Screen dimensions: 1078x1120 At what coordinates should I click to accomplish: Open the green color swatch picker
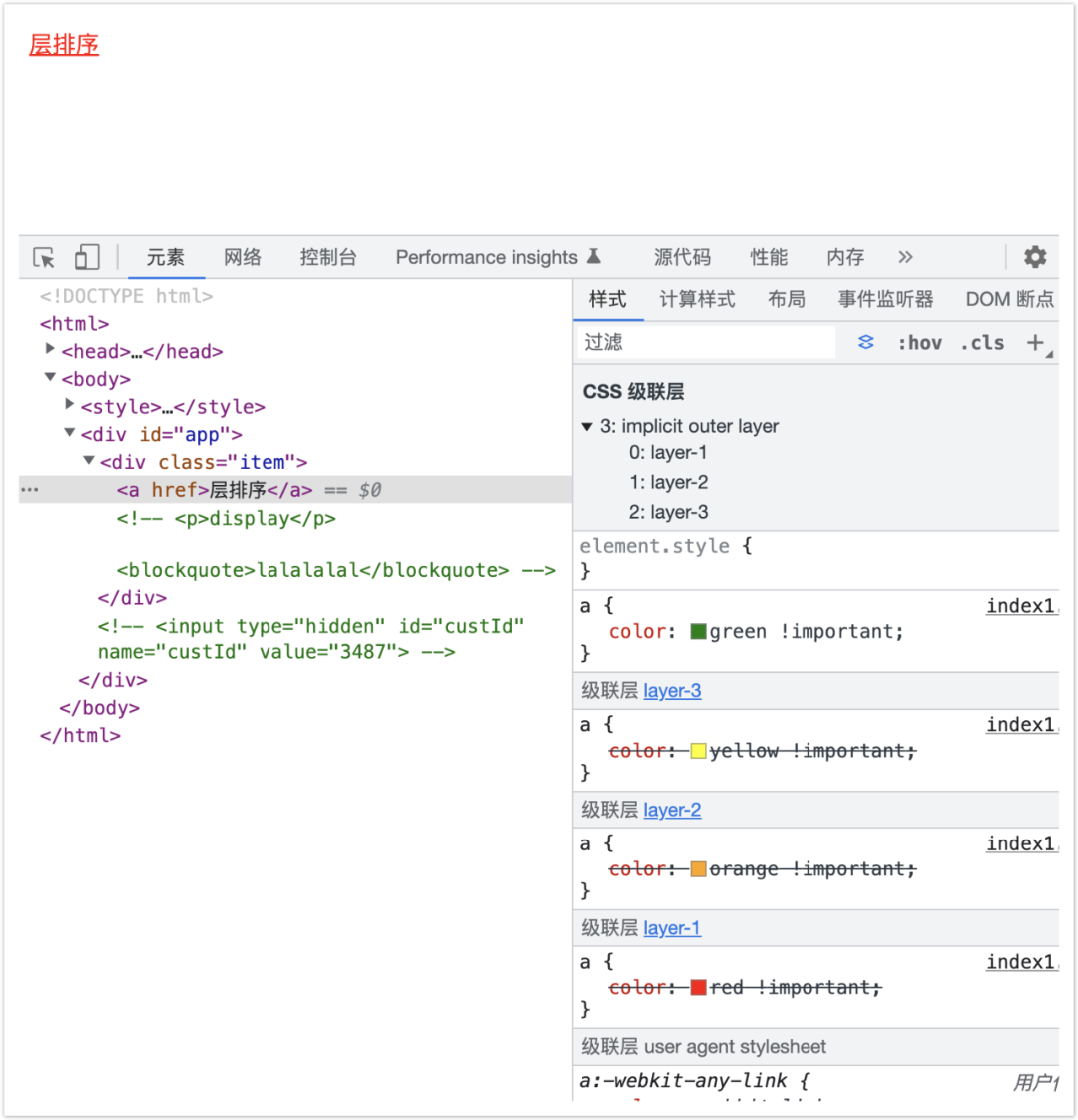[x=698, y=632]
